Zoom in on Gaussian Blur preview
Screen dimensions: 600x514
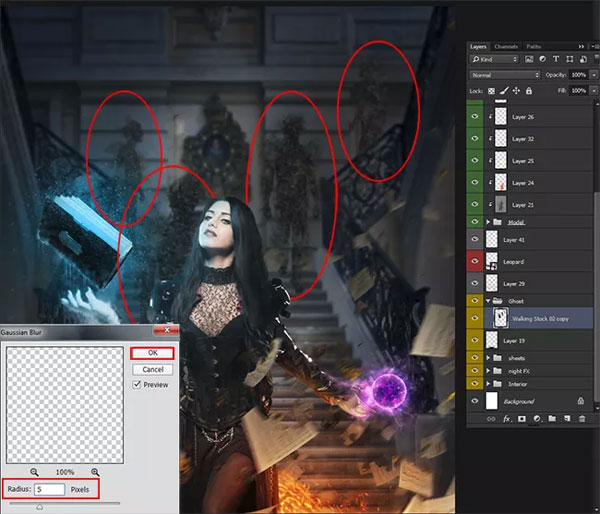coord(95,472)
